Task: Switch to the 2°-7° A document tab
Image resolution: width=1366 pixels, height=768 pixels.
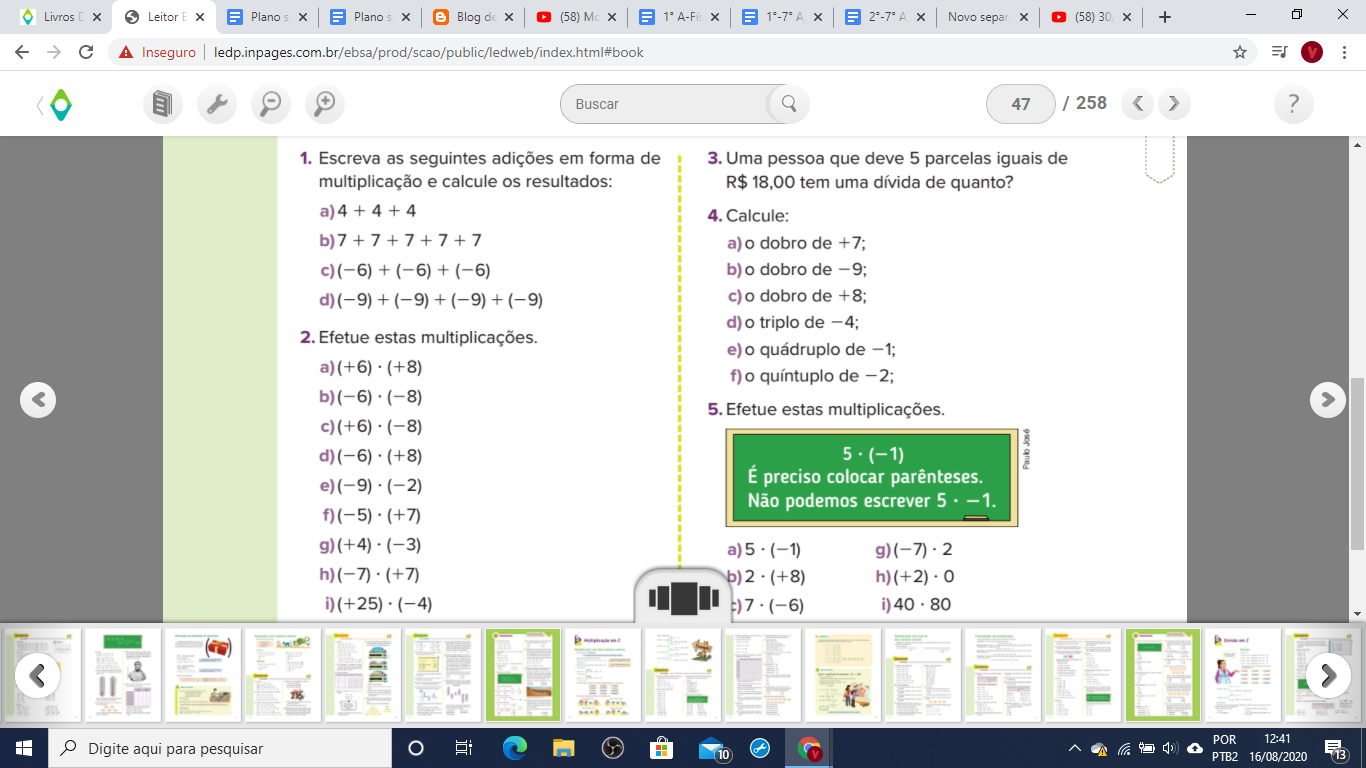Action: point(885,17)
